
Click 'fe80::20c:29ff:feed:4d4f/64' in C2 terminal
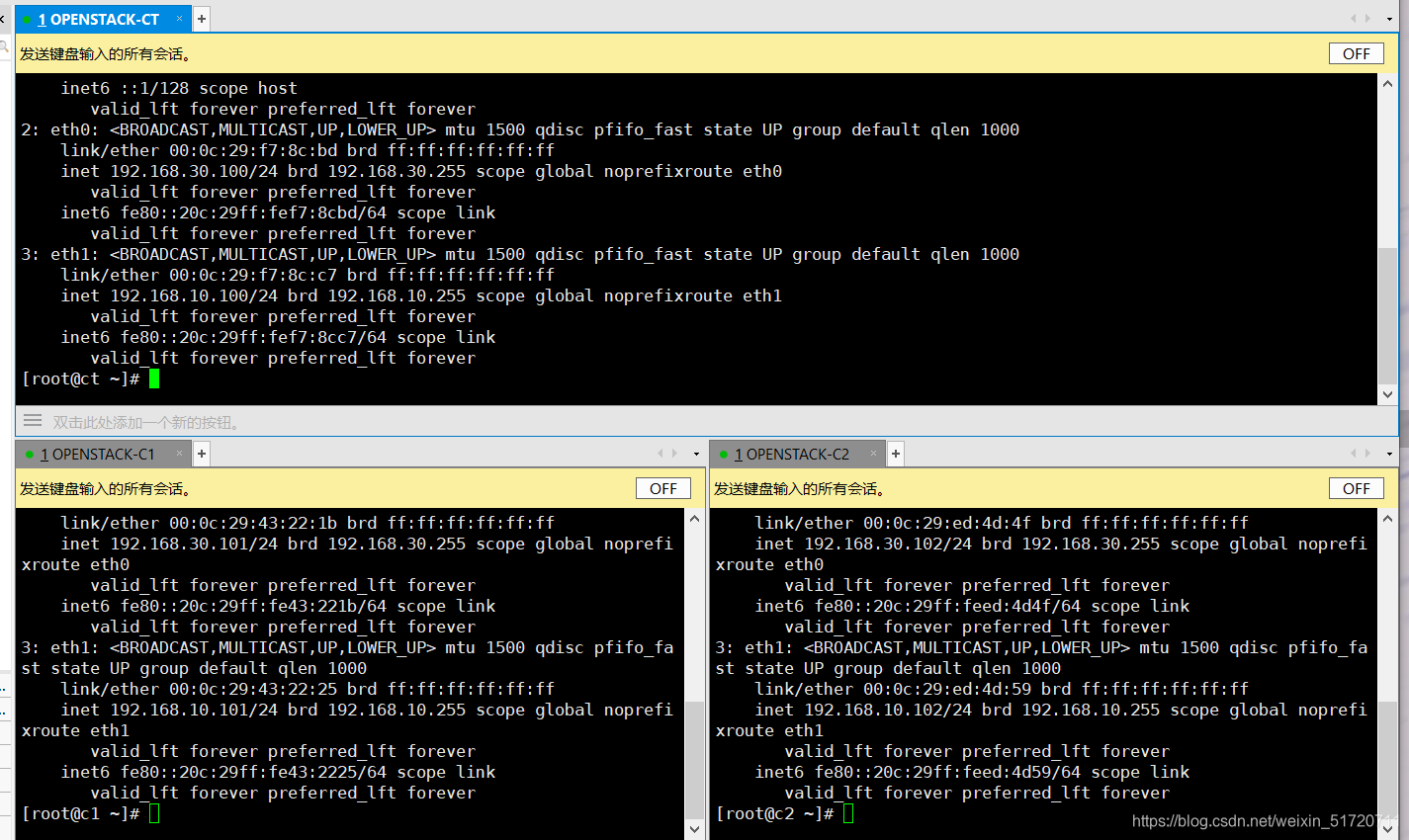coord(947,606)
